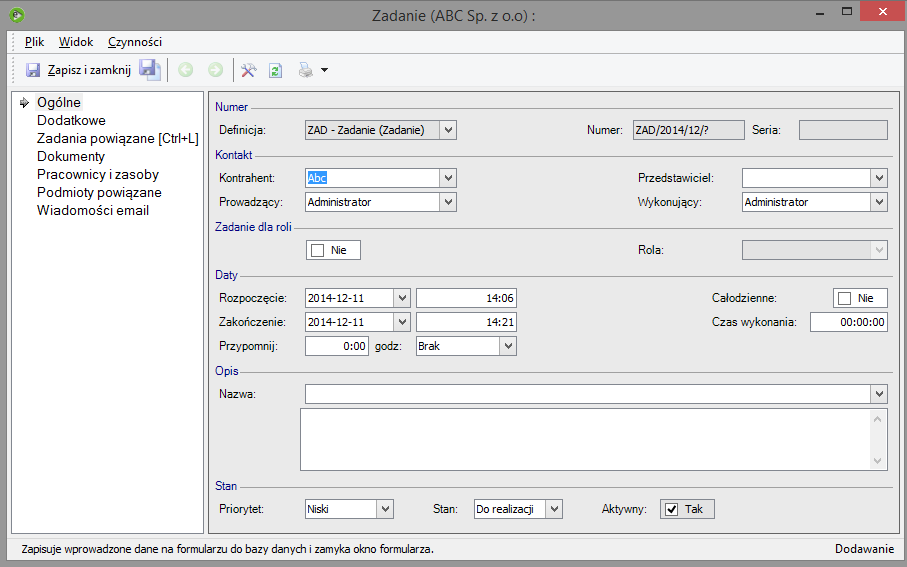Screen dimensions: 907x567
Task: Expand the print options arrow next to printer
Action: click(325, 70)
